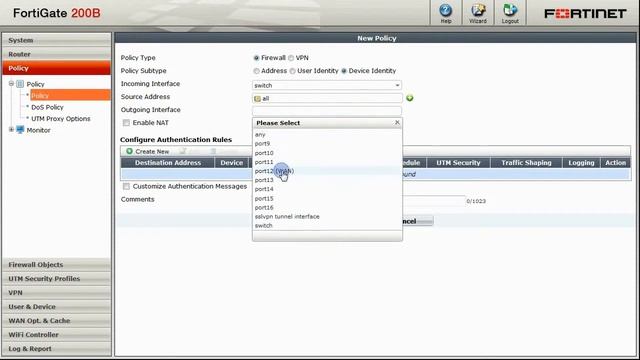
Task: Select 'any' in interface list
Action: coord(260,135)
